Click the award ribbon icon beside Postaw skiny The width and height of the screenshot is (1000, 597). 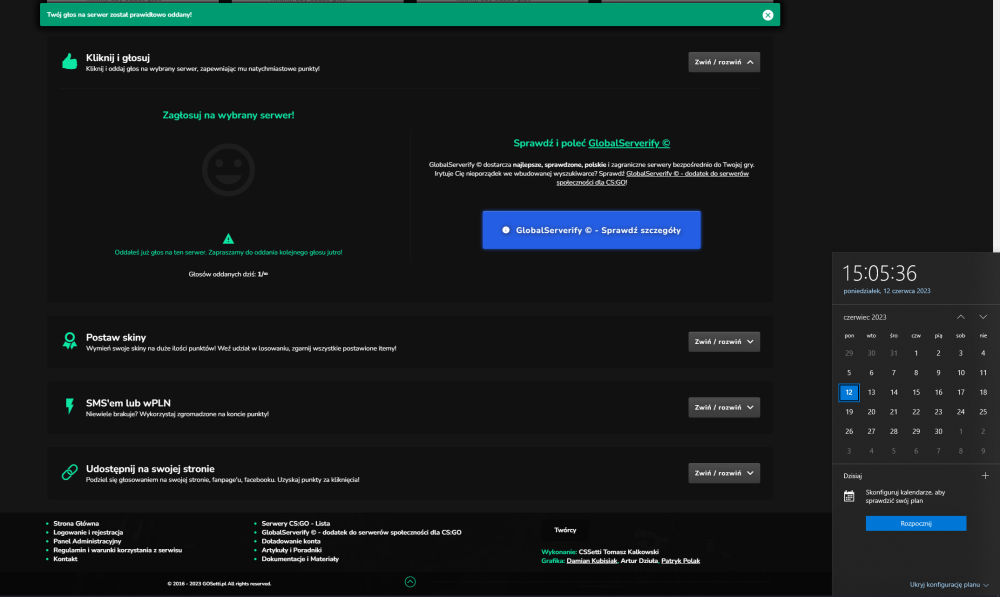tap(70, 341)
